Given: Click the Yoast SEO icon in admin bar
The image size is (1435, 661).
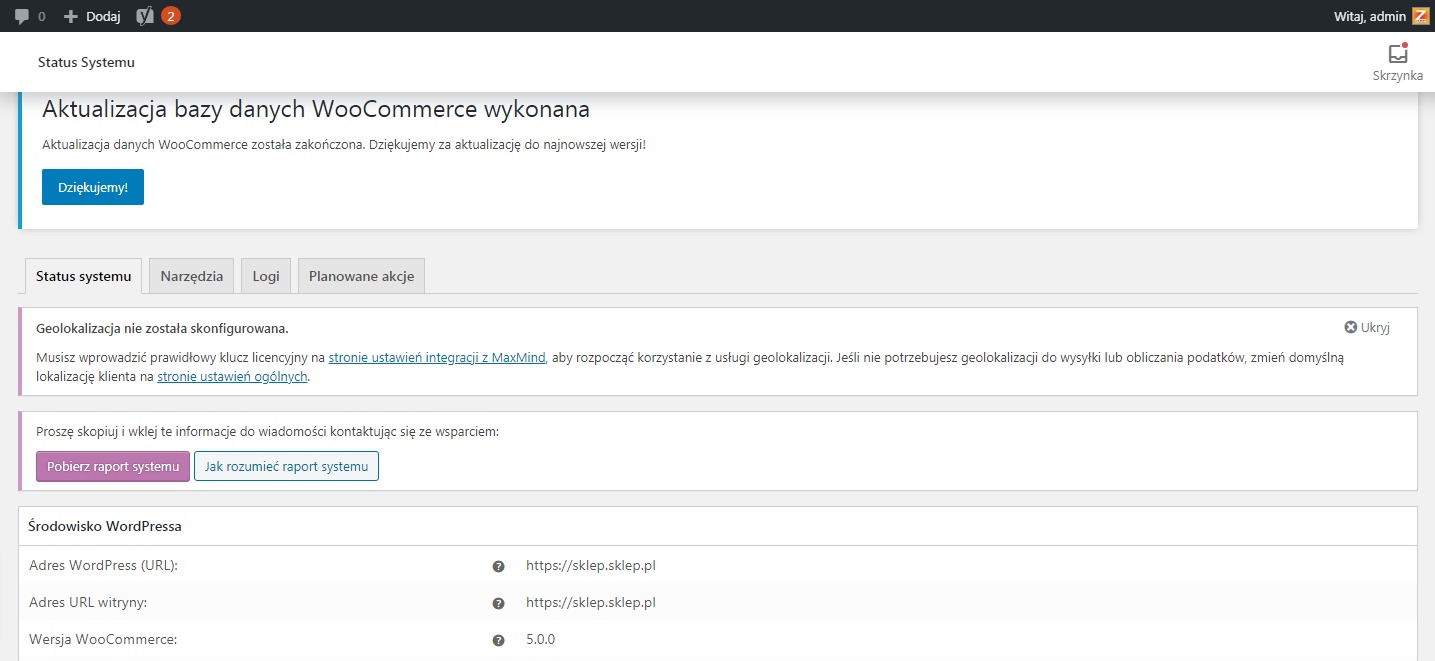Looking at the screenshot, I should click(x=145, y=16).
